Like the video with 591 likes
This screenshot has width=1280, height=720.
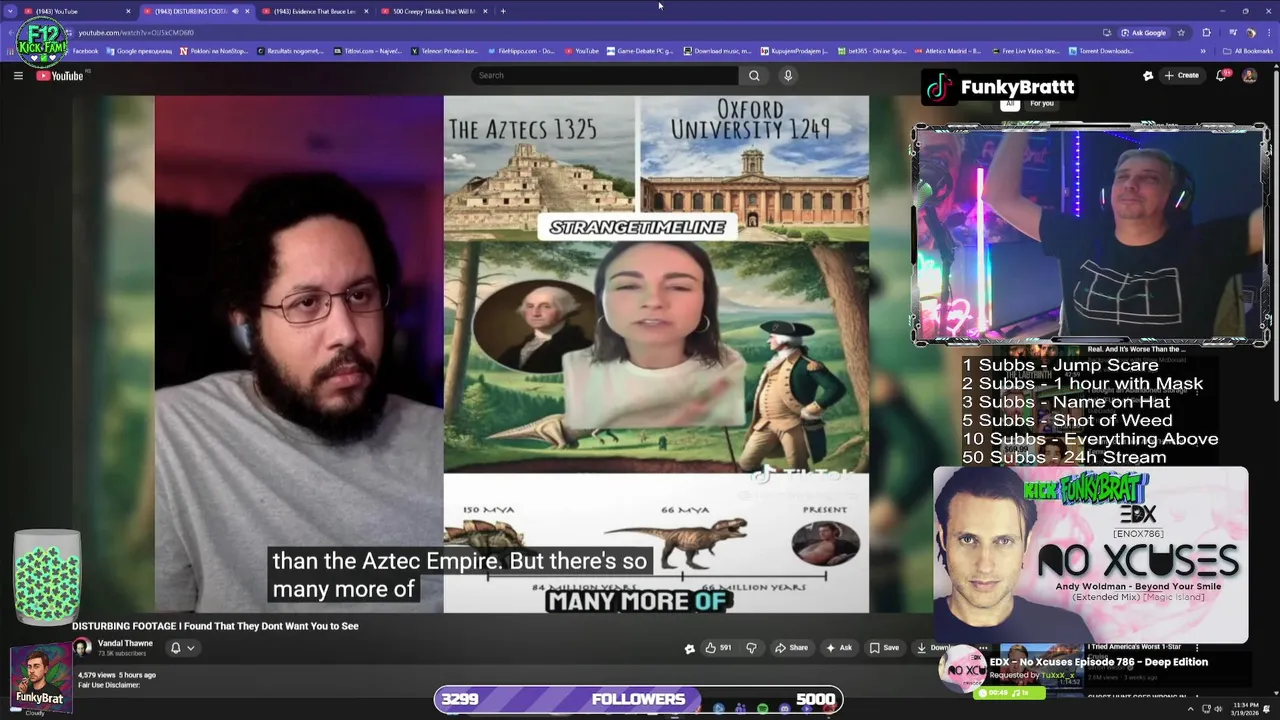[x=718, y=648]
